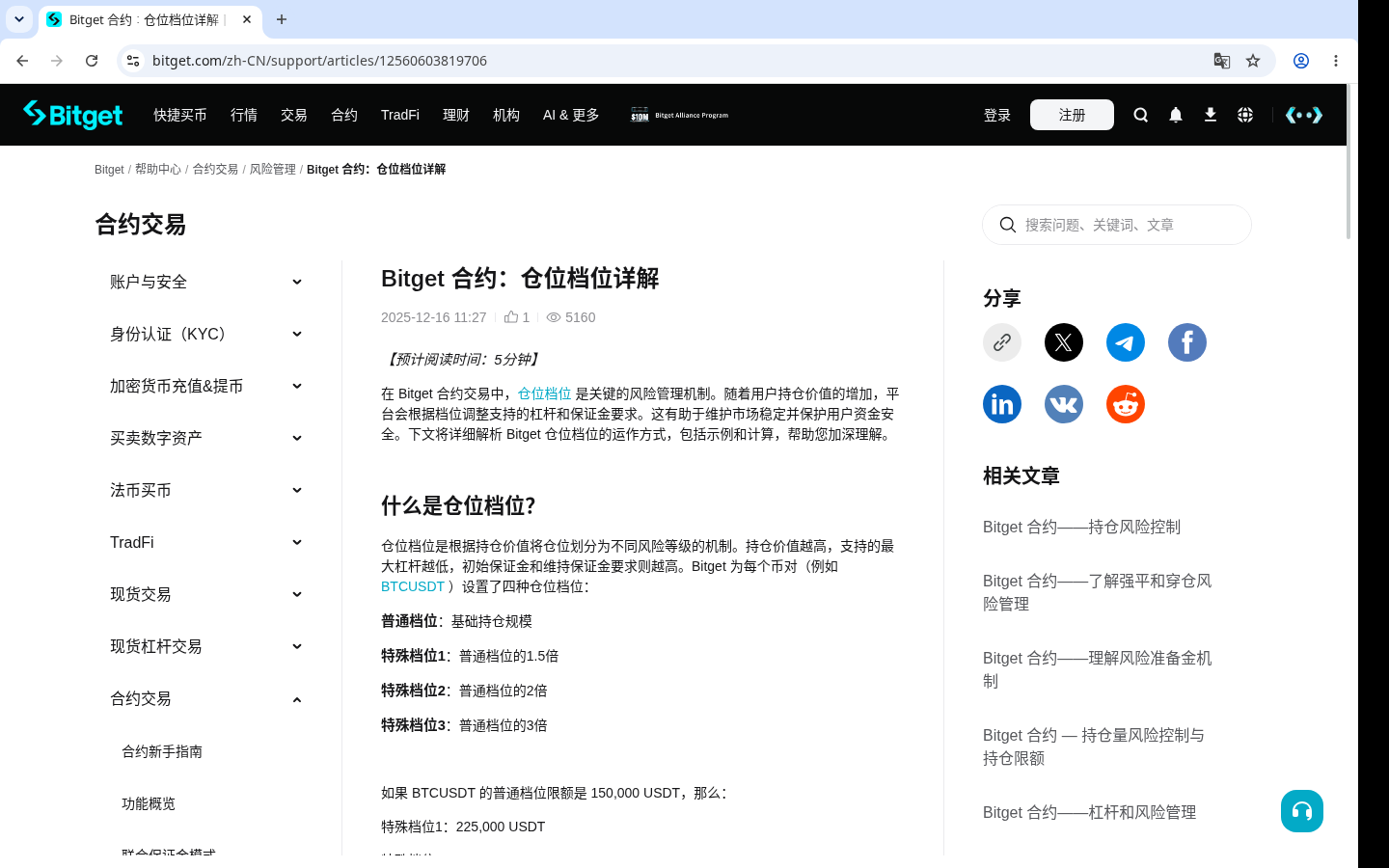Open the Bitget Alliance Program banner
This screenshot has width=1389, height=868.
point(680,115)
